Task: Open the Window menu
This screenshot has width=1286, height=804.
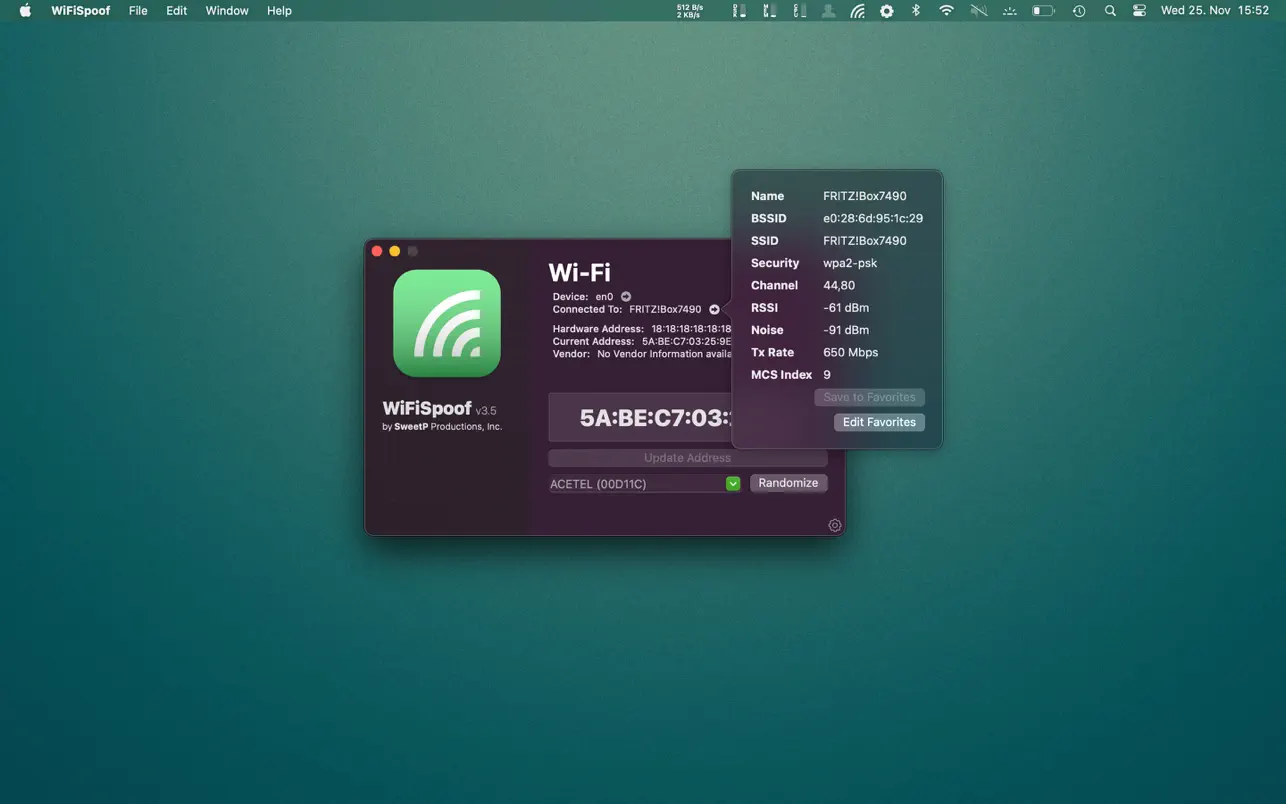Action: click(x=227, y=11)
